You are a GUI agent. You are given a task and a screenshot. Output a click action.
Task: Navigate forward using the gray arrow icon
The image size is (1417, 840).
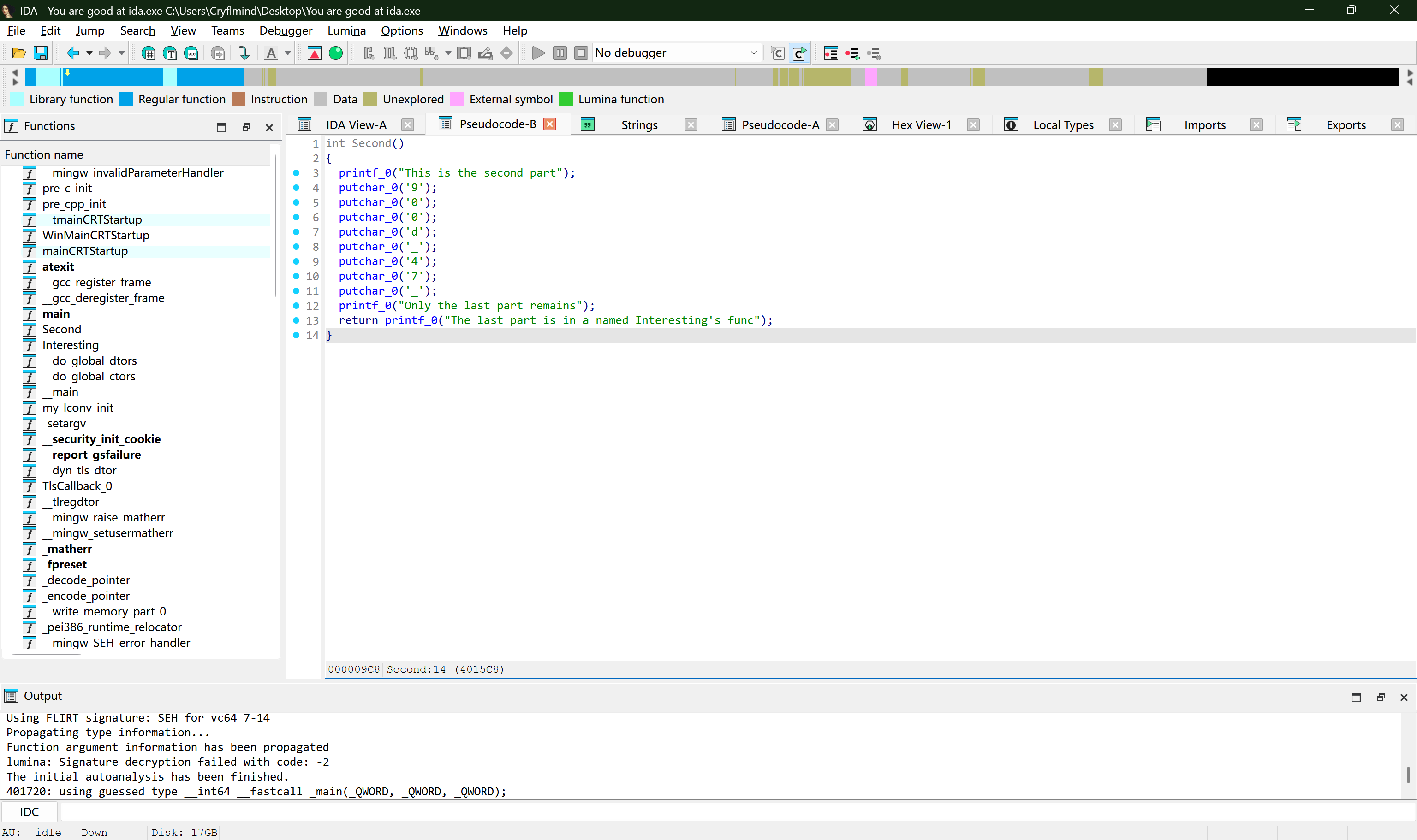click(107, 53)
